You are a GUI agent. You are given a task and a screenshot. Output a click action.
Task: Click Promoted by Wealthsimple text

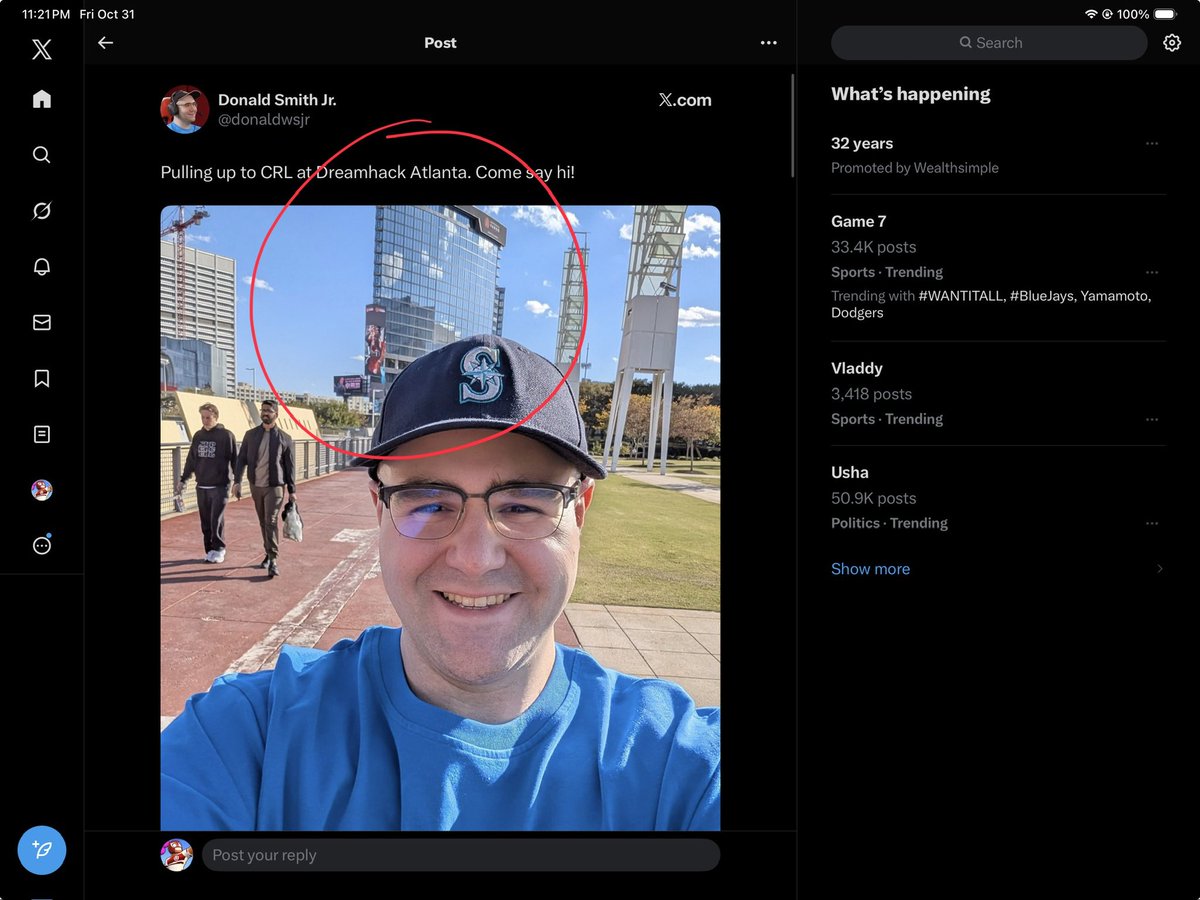(915, 168)
